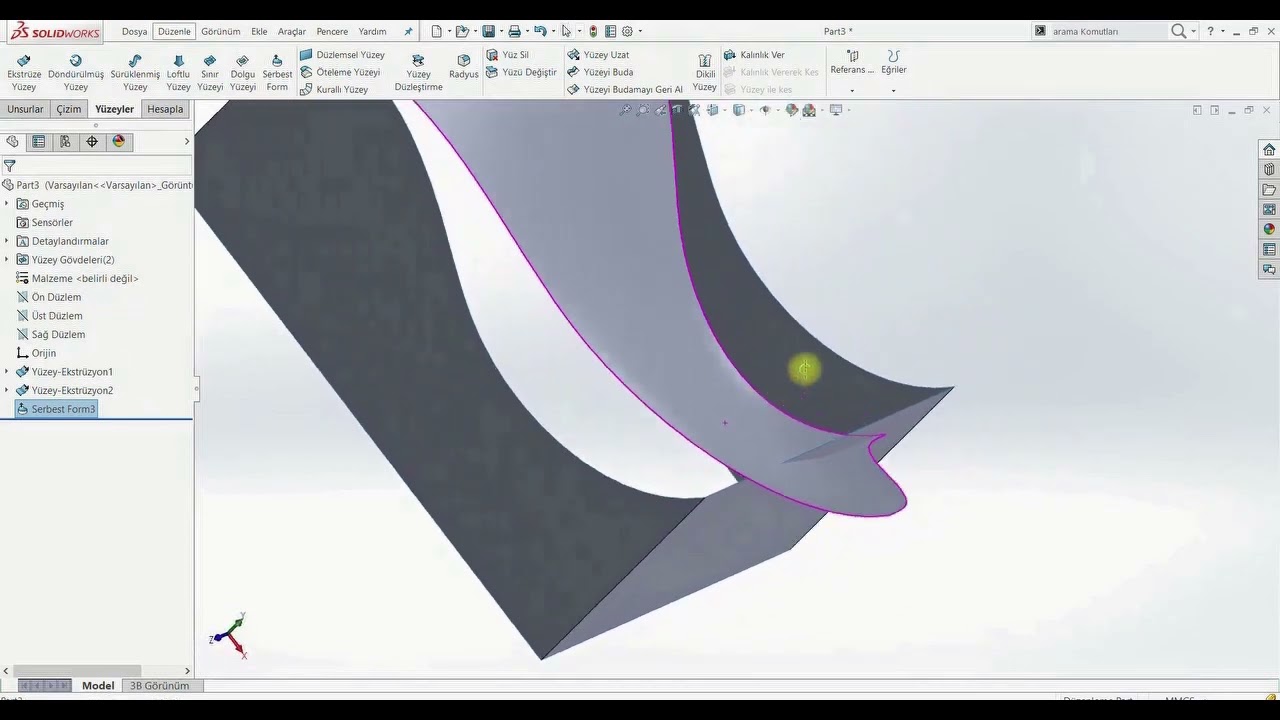Click the Print icon
The image size is (1280, 720).
514,31
